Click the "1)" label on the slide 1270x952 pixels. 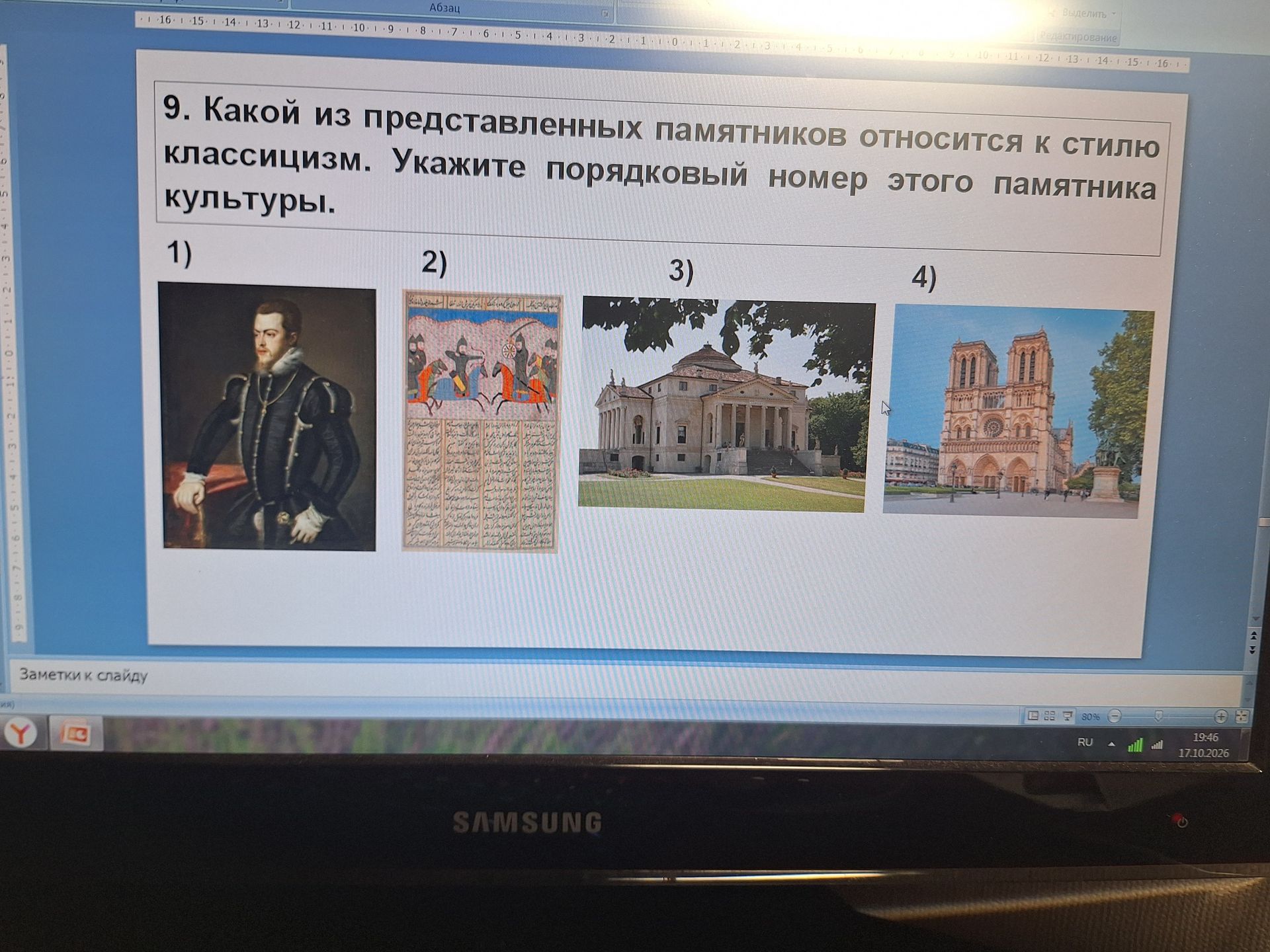click(x=179, y=253)
